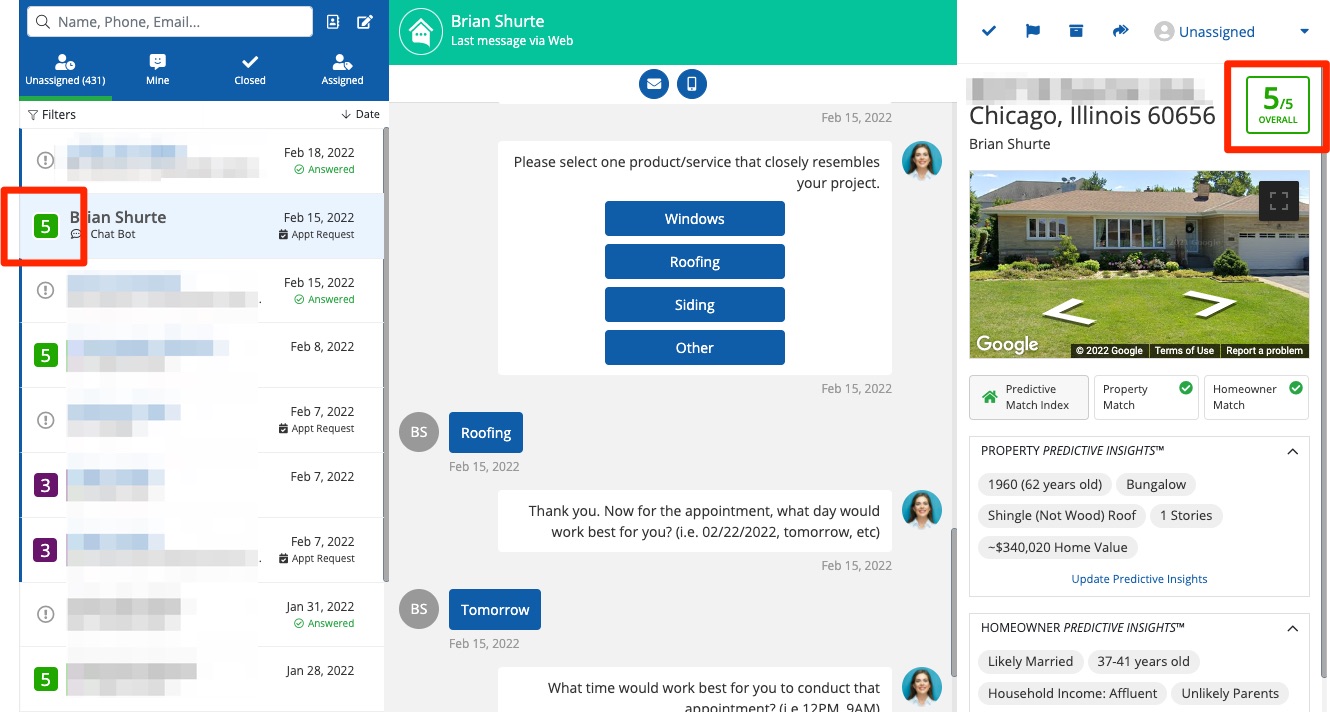Collapse the Homeowner Predictive Insights section
The image size is (1330, 712).
pos(1292,629)
